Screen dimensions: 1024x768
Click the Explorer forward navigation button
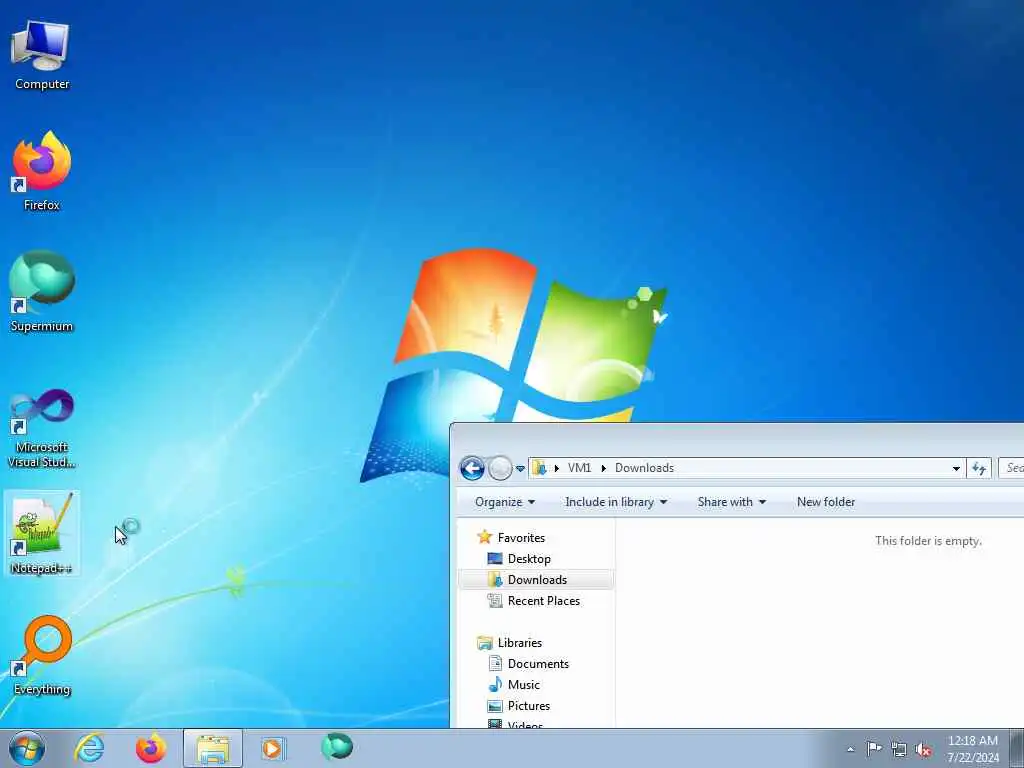click(500, 468)
